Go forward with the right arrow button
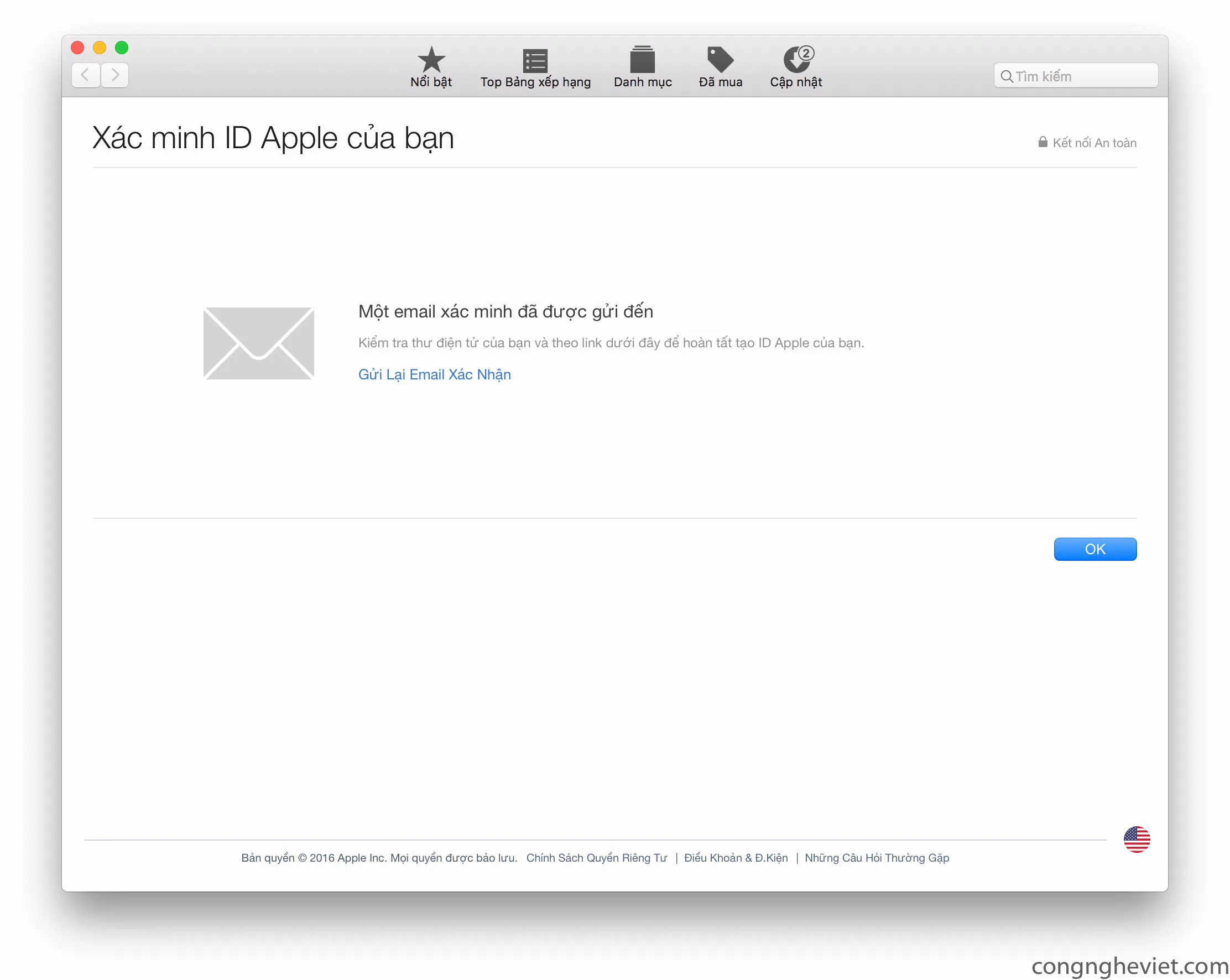 [114, 75]
